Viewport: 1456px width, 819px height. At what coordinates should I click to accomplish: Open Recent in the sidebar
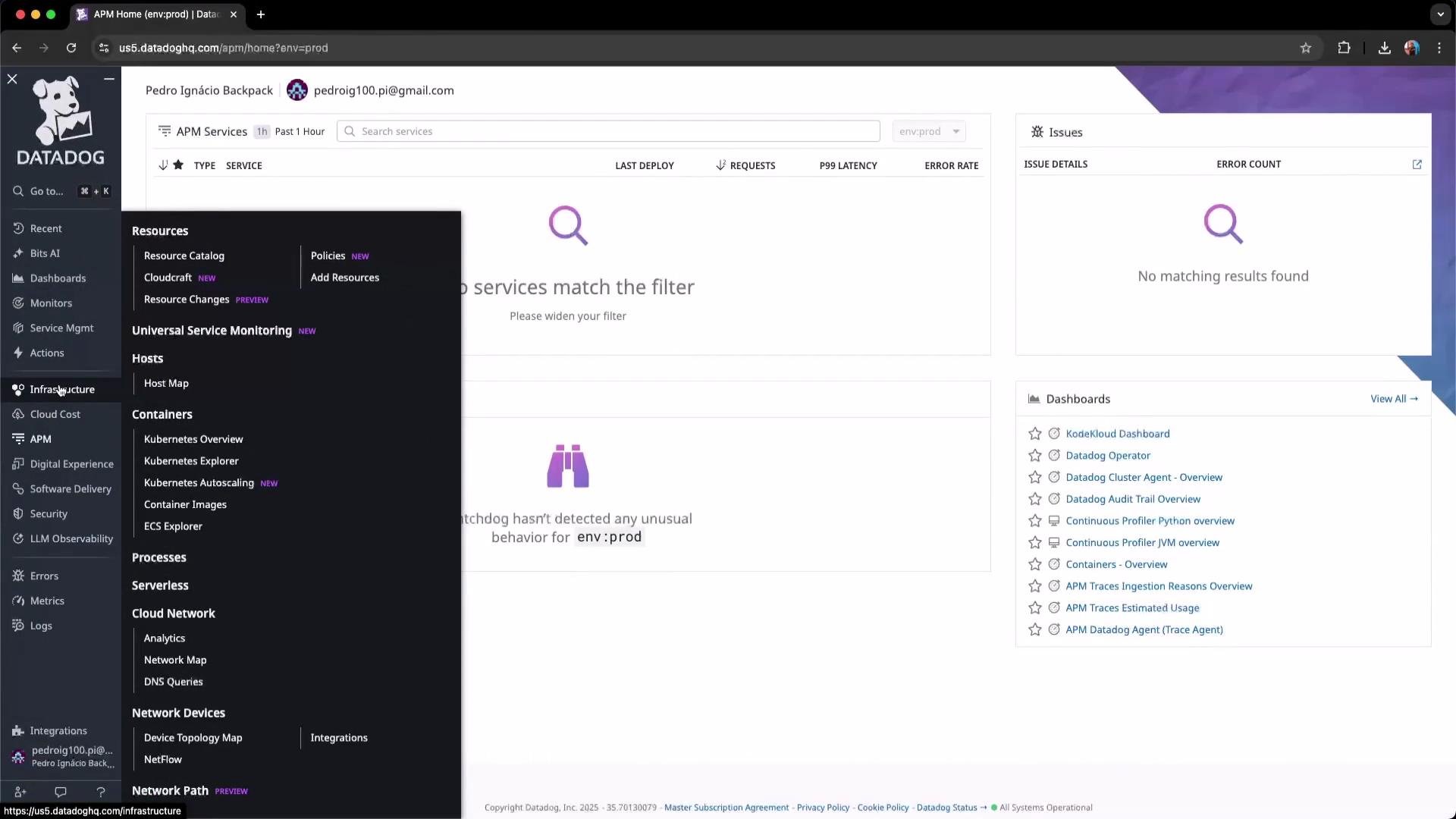coord(45,228)
